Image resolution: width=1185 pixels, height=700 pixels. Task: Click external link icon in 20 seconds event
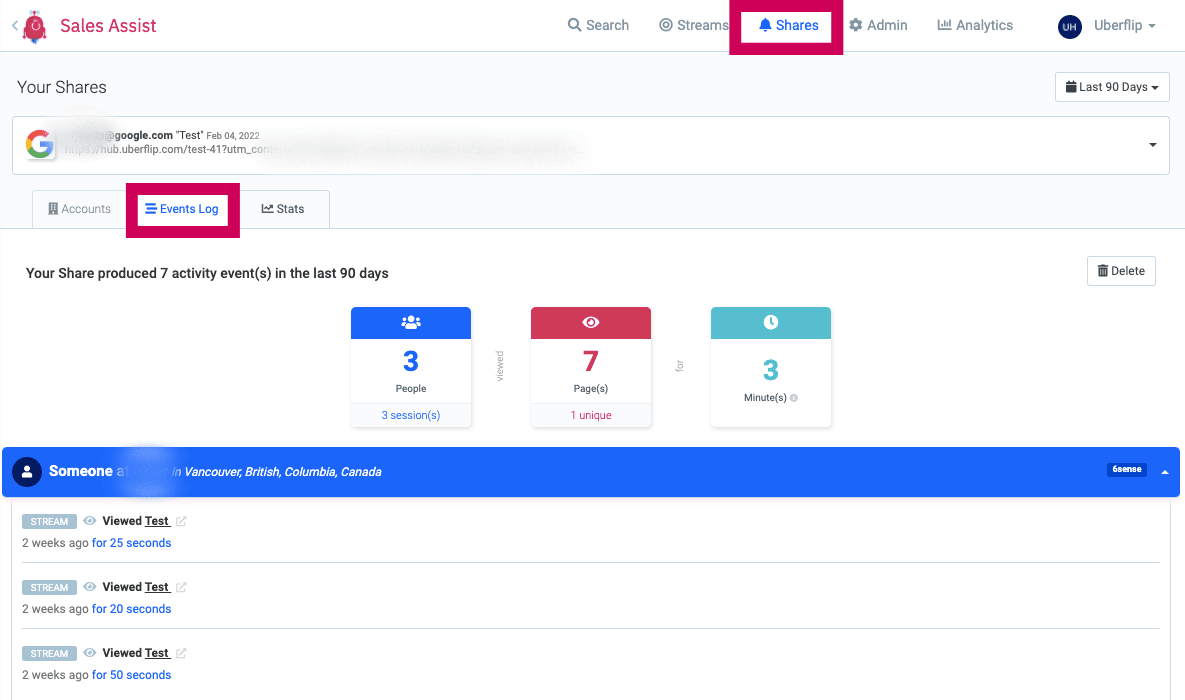[x=181, y=587]
